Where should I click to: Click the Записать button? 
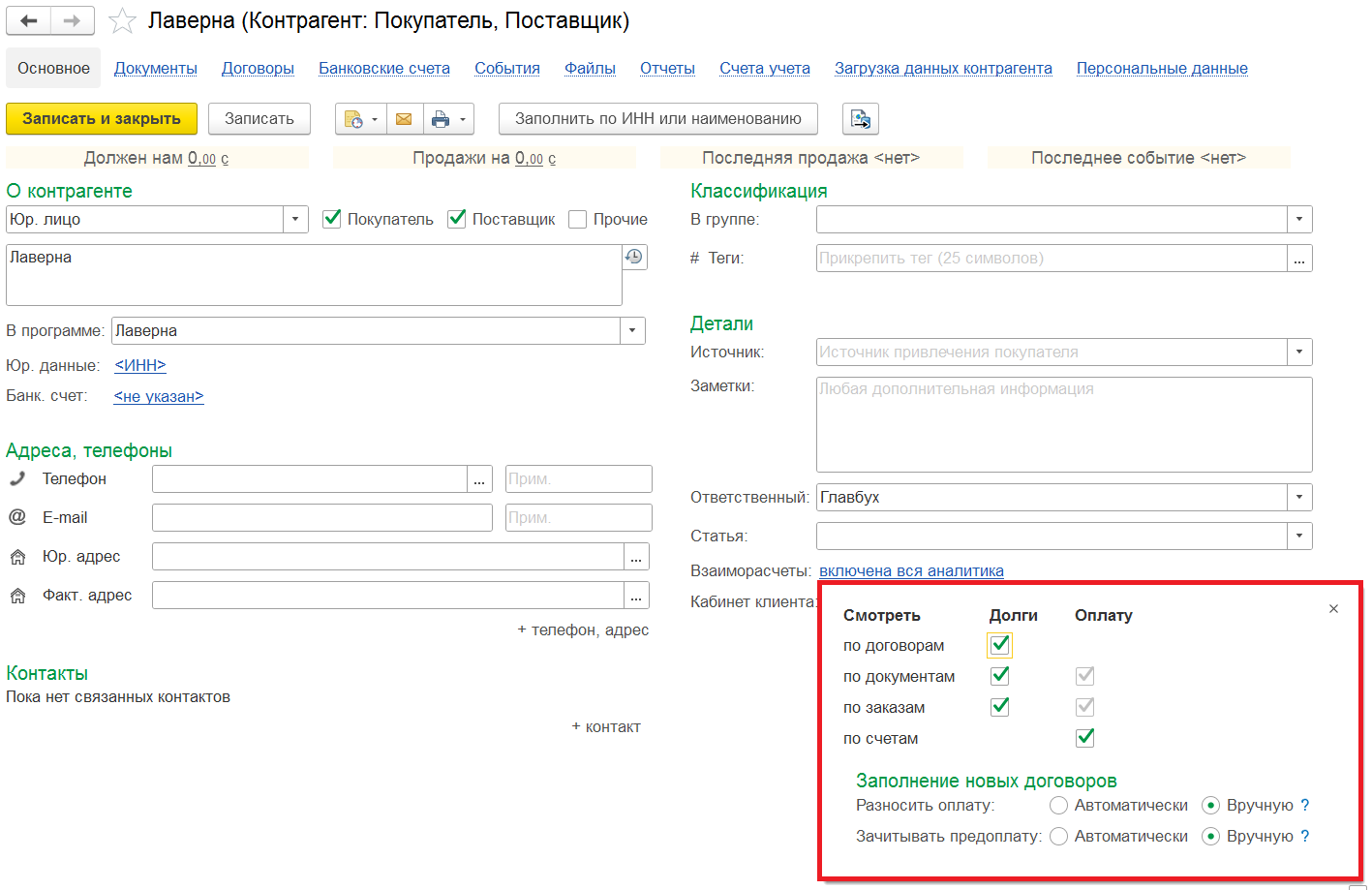coord(259,119)
